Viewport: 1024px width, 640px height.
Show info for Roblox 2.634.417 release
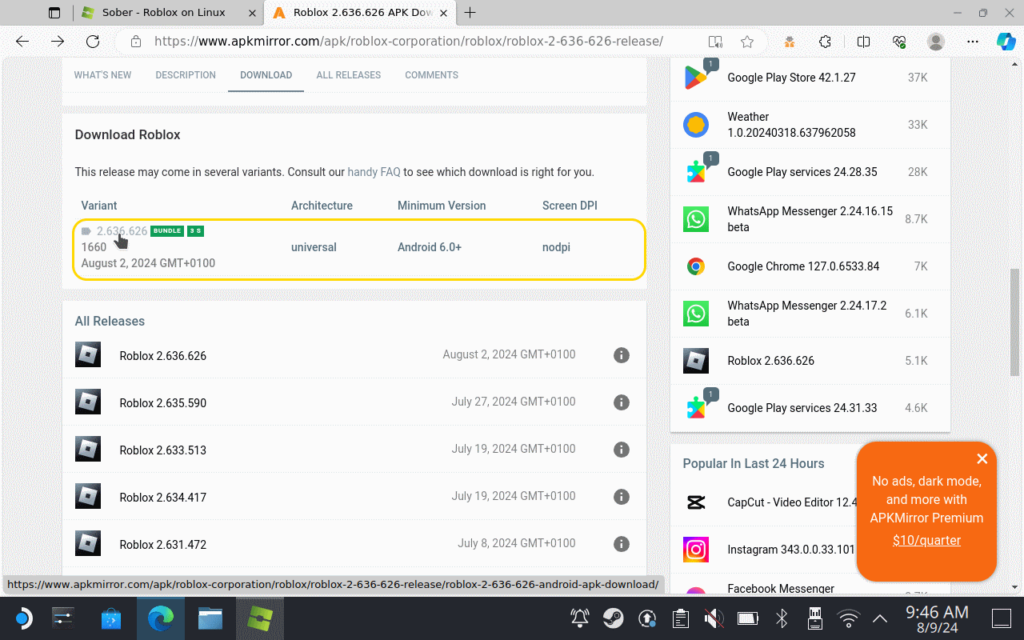[621, 496]
